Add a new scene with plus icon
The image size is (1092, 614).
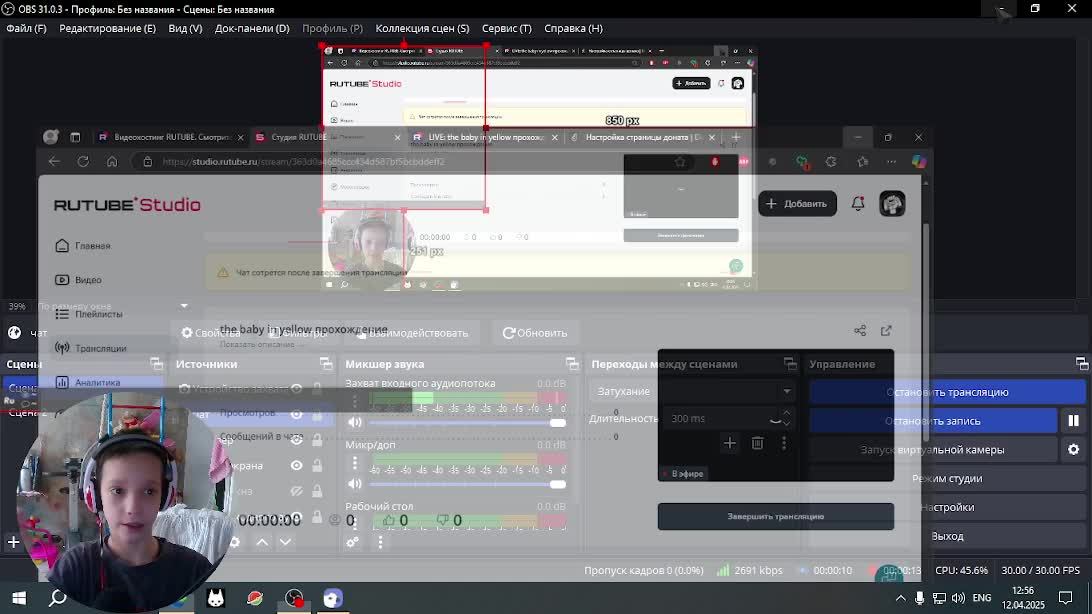click(13, 542)
